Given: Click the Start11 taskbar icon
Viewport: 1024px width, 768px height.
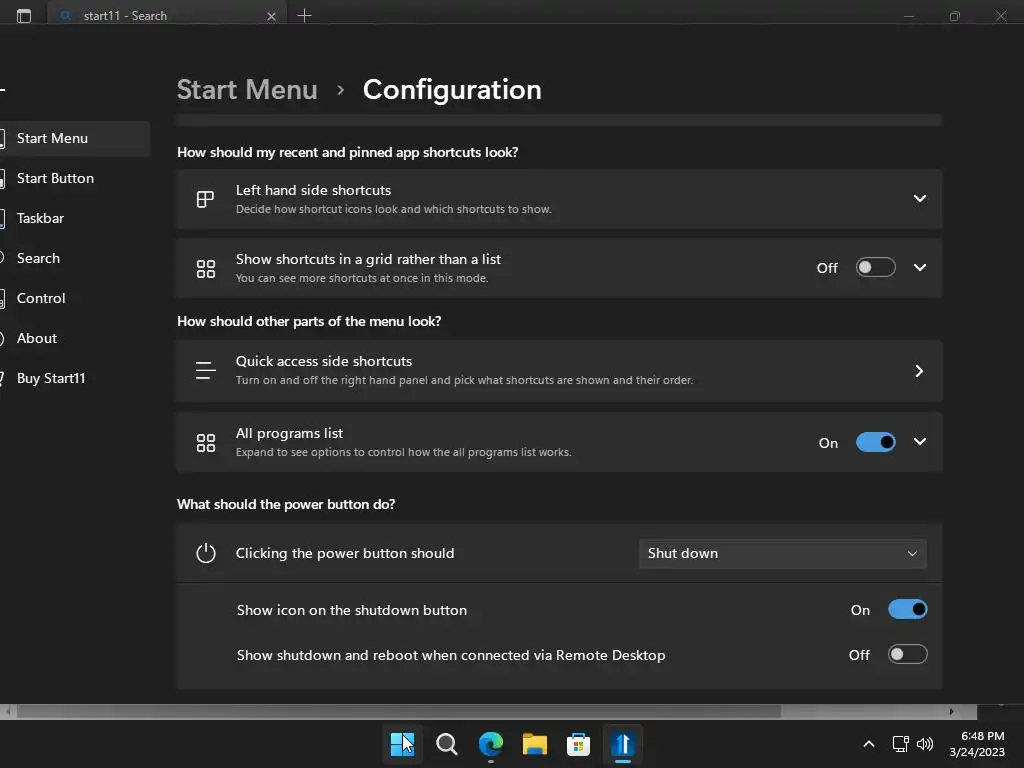Looking at the screenshot, I should (x=623, y=744).
